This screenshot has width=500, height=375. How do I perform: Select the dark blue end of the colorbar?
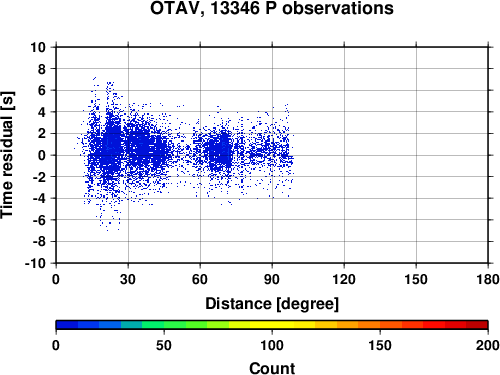click(67, 325)
